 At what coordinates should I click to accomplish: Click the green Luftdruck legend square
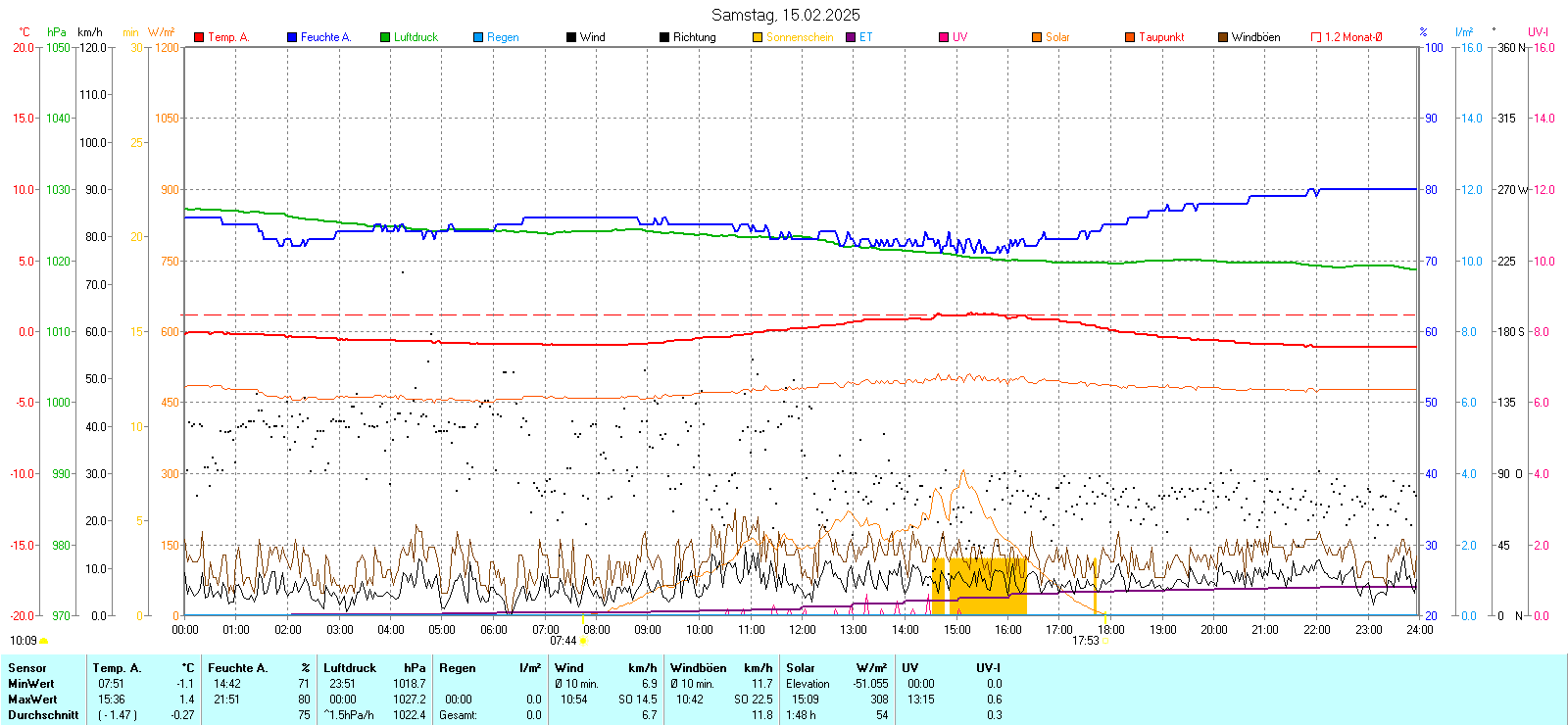click(385, 37)
